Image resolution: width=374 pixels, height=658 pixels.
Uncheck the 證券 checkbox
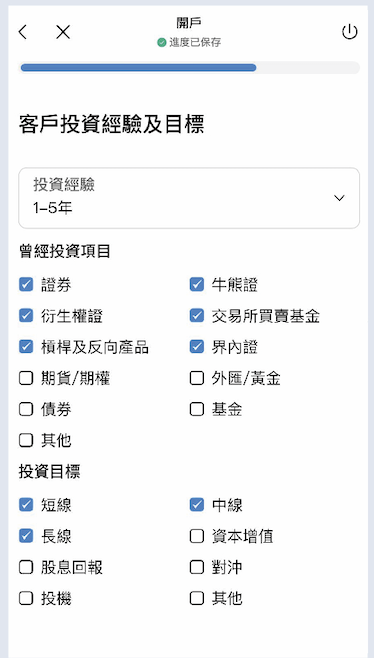click(x=26, y=285)
